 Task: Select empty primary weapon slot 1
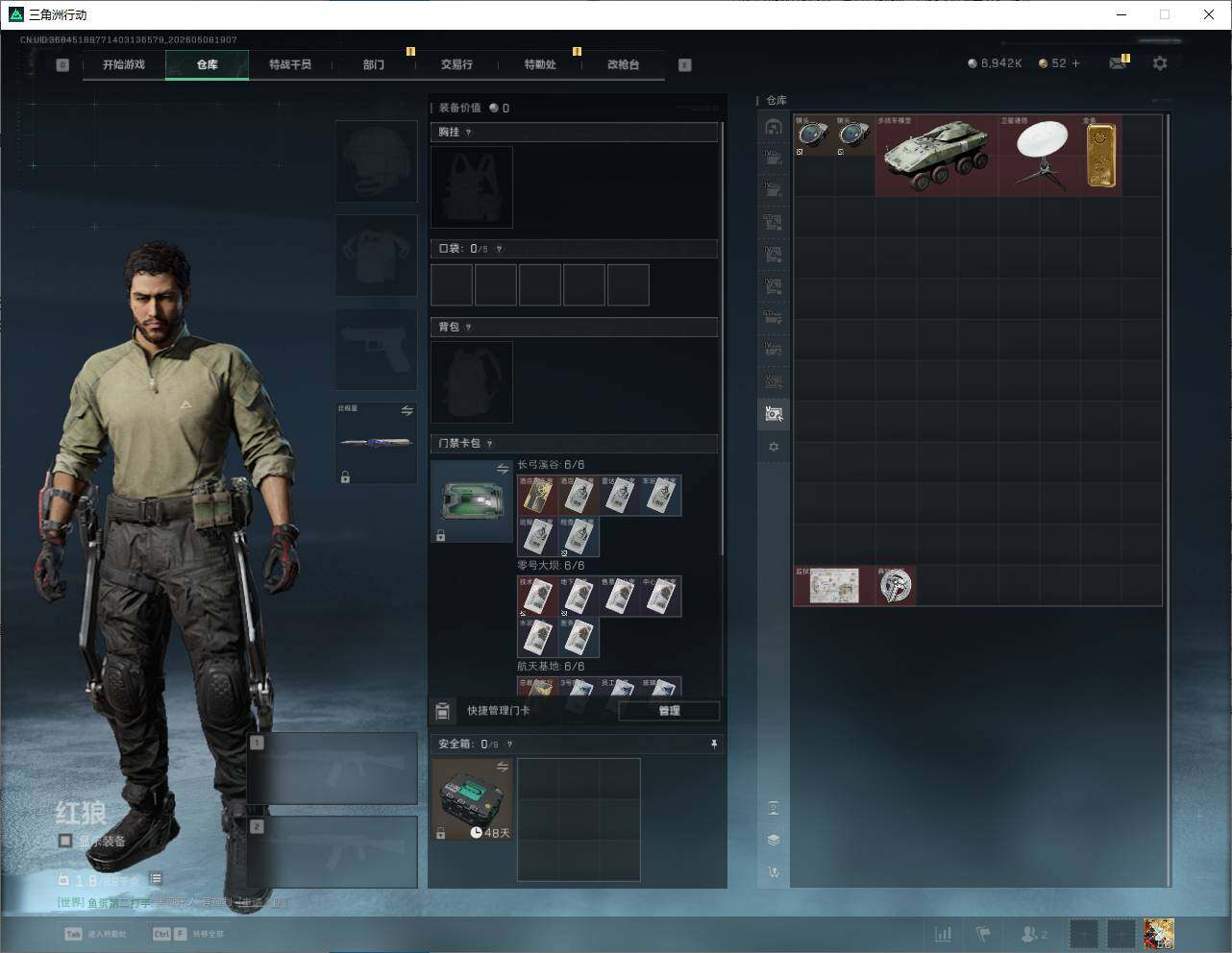coord(333,769)
